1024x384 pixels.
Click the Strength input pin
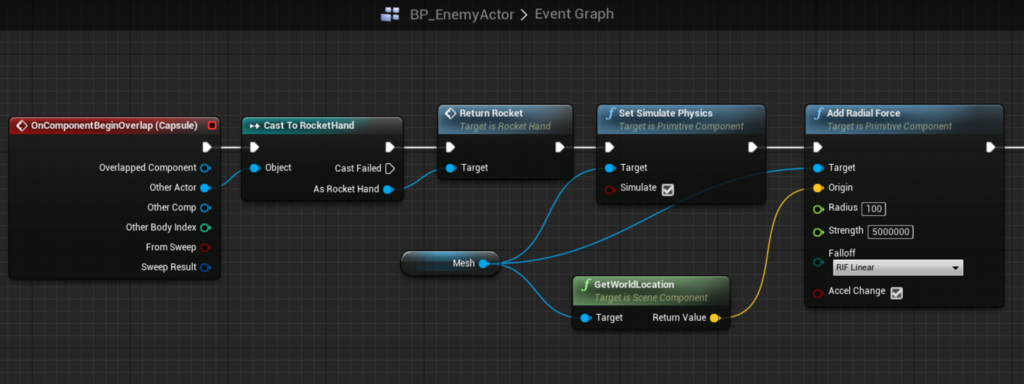click(x=818, y=232)
